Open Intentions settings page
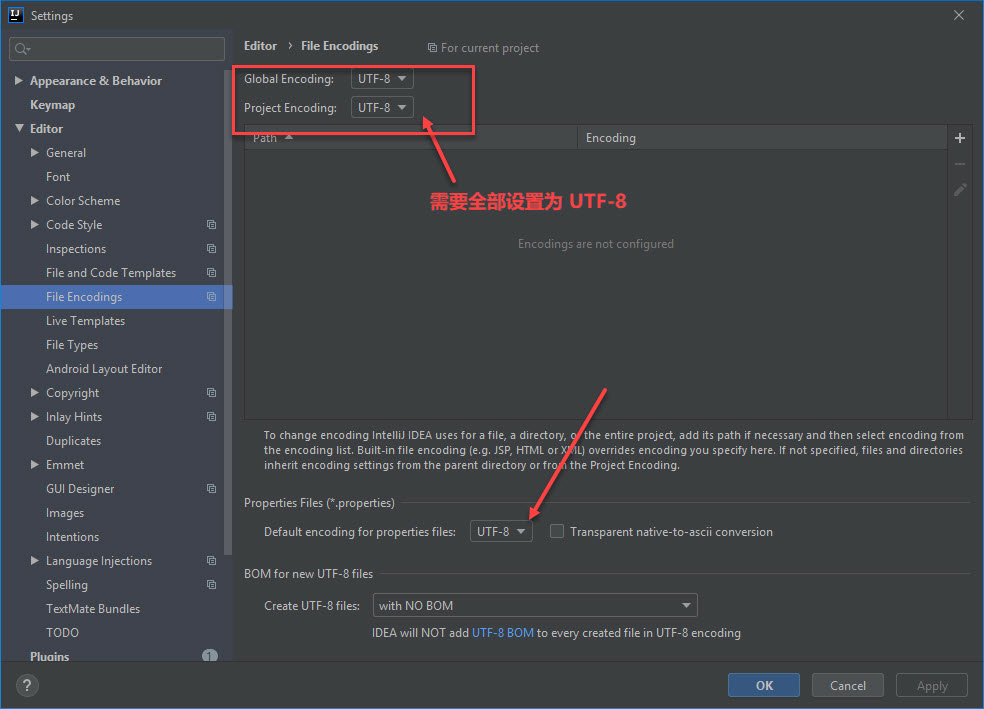 pos(72,536)
